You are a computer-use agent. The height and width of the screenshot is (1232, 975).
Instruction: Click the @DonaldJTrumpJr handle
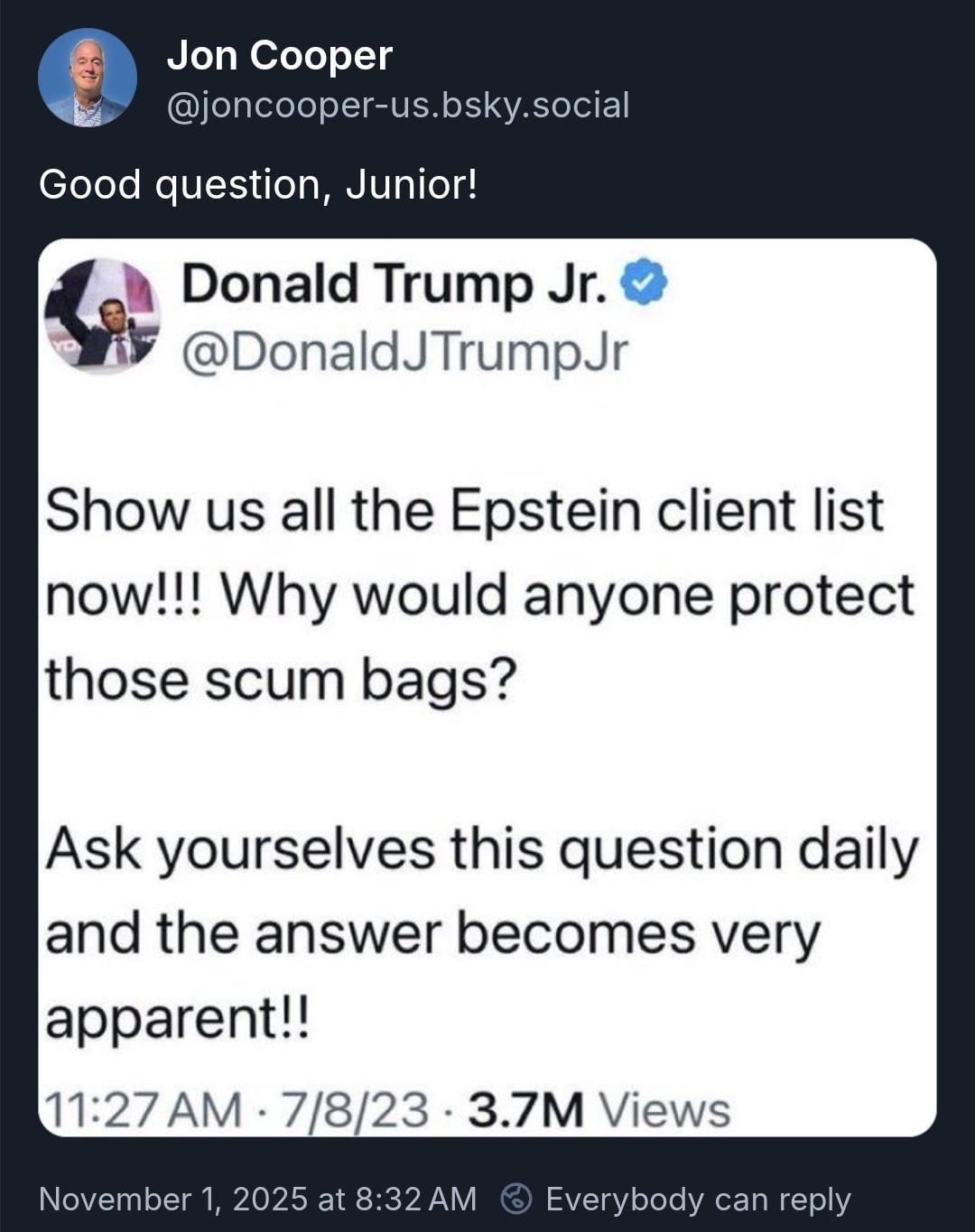coord(404,353)
